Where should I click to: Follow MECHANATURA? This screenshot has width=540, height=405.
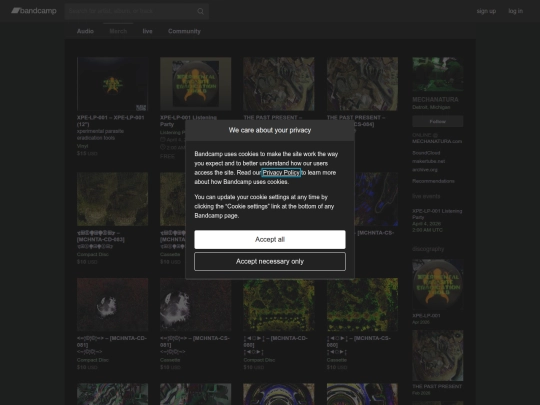tap(438, 122)
